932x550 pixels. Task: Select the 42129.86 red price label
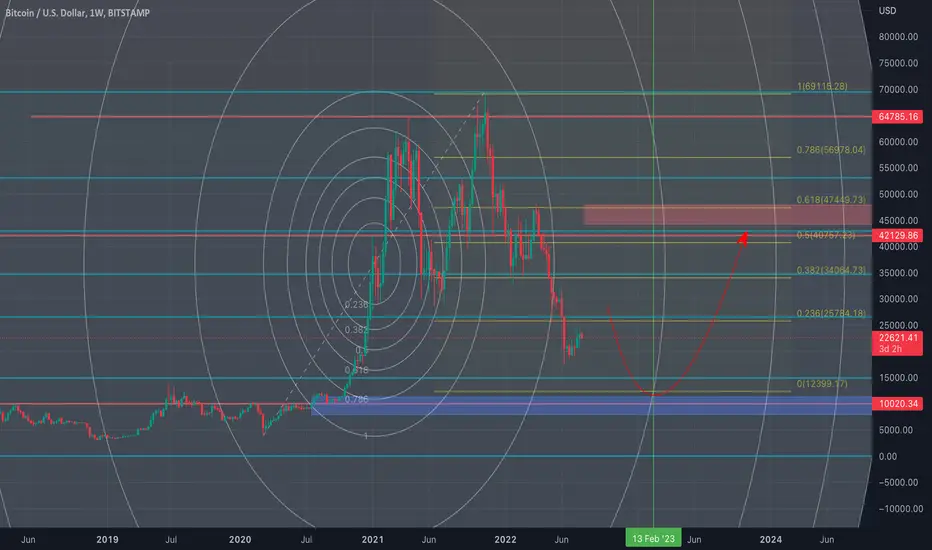pyautogui.click(x=898, y=235)
